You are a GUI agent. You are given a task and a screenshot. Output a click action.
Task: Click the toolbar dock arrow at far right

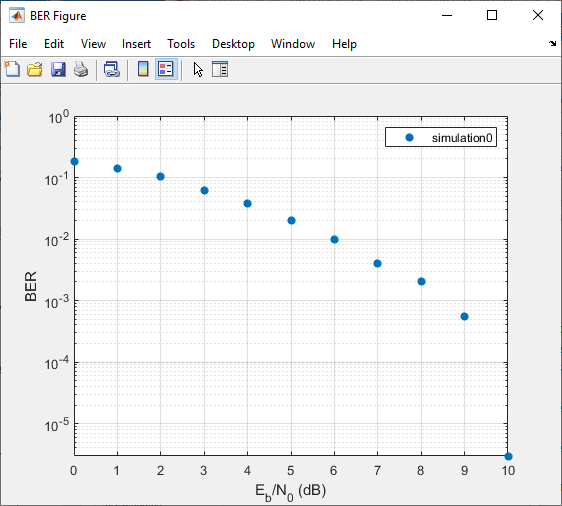(552, 43)
